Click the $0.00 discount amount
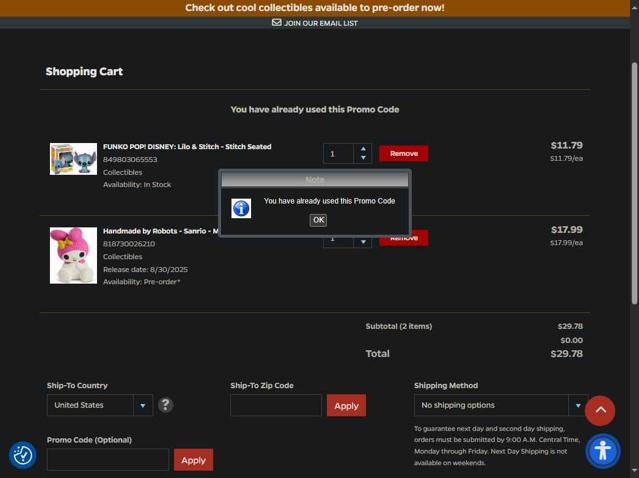Image resolution: width=639 pixels, height=478 pixels. (571, 340)
